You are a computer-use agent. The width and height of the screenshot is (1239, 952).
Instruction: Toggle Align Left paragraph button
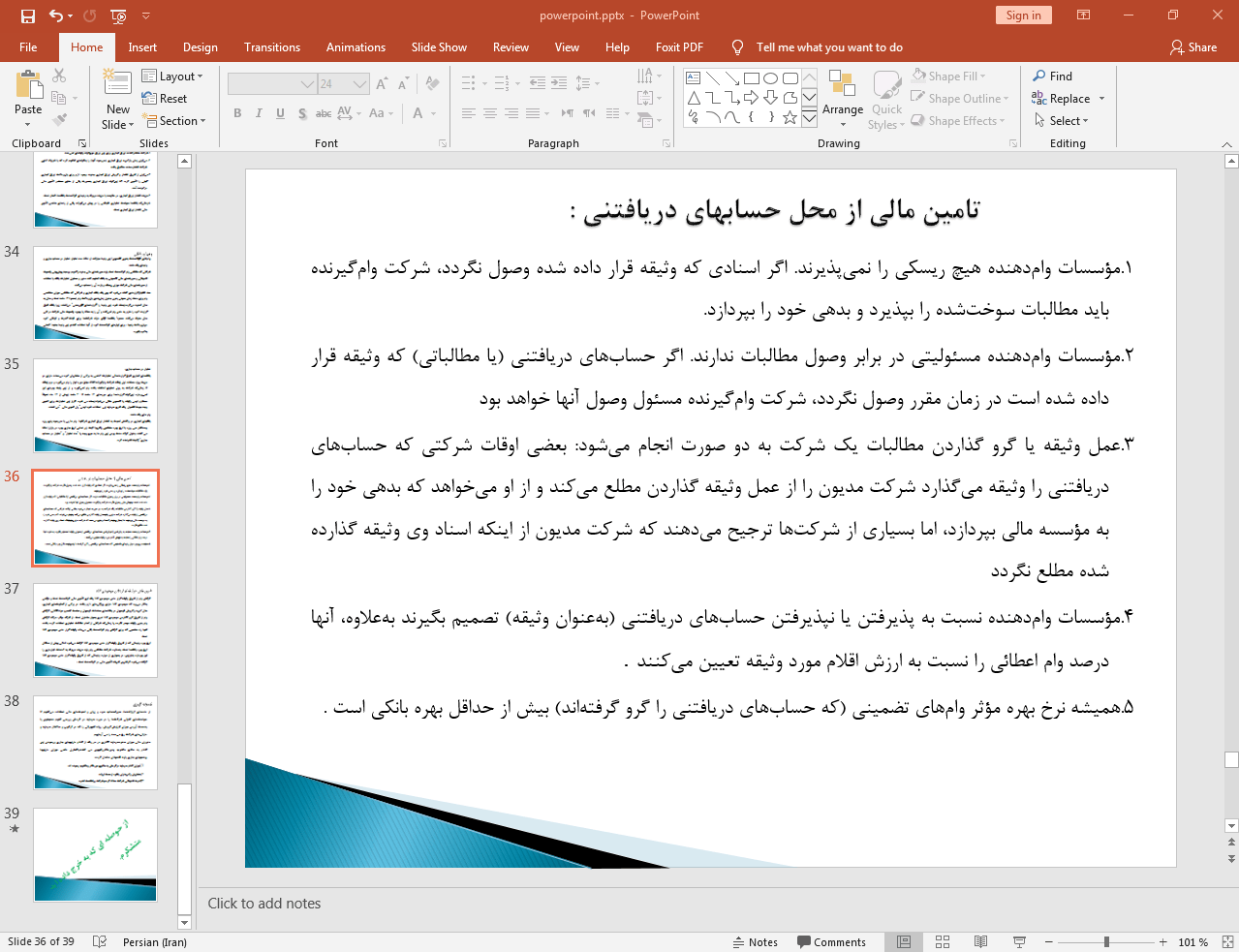click(x=469, y=113)
